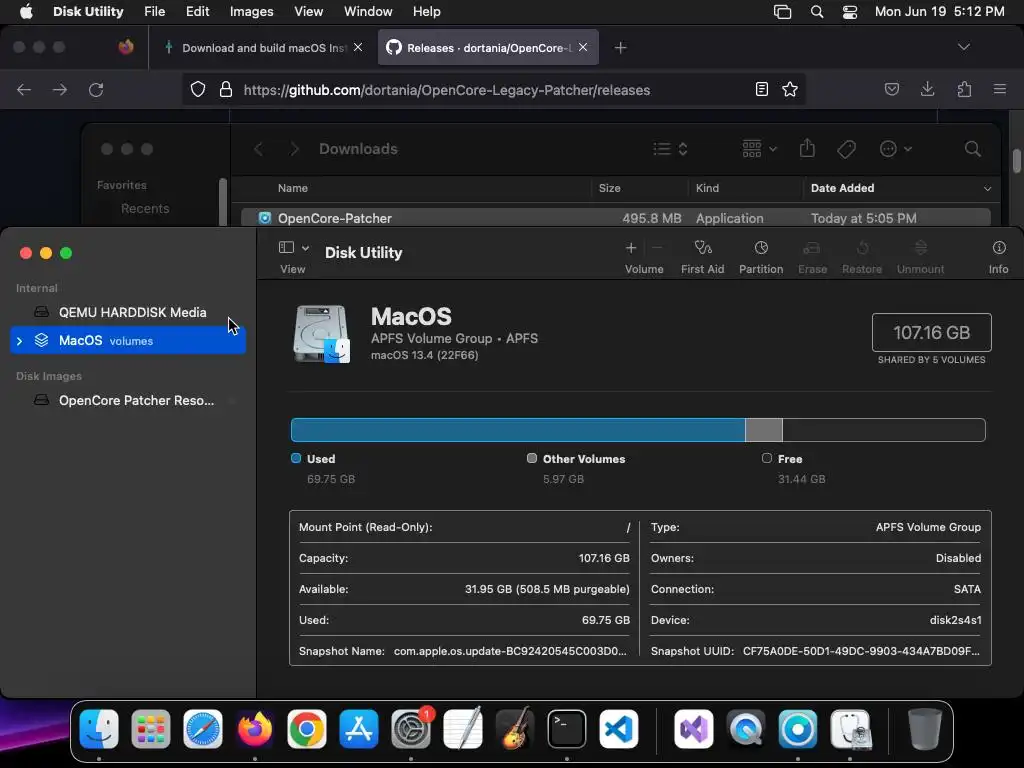
Task: Open the File menu
Action: coord(154,12)
